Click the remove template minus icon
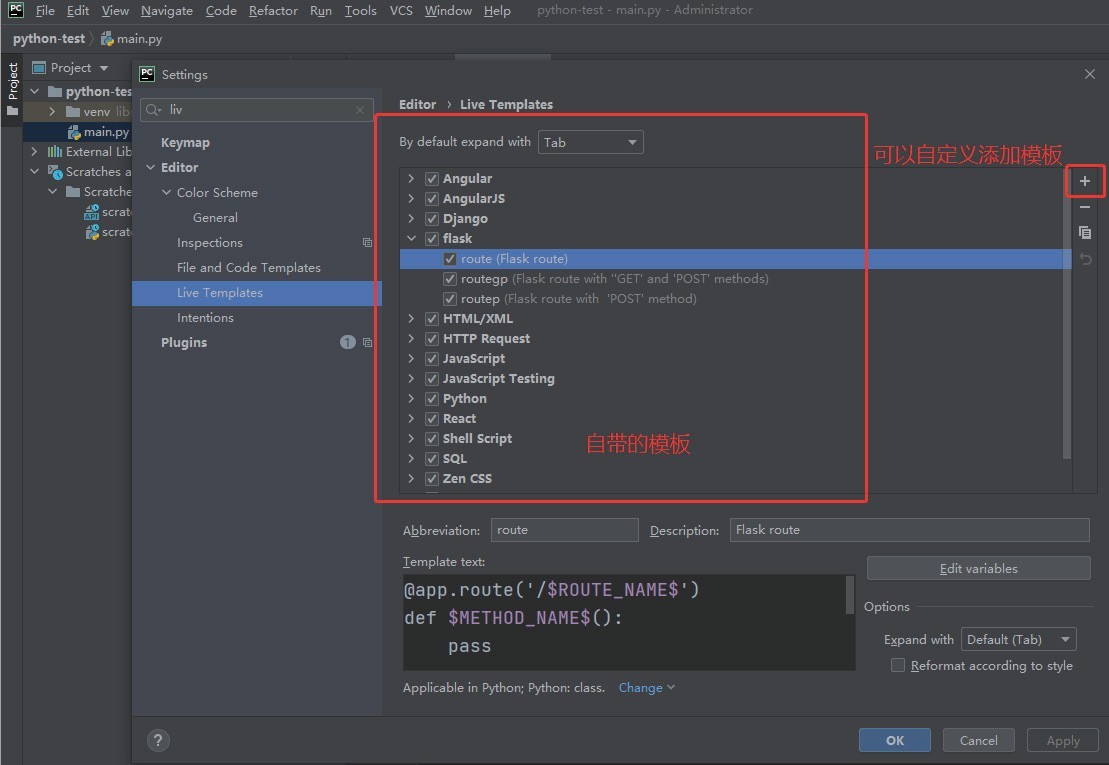This screenshot has height=765, width=1109. click(1084, 207)
